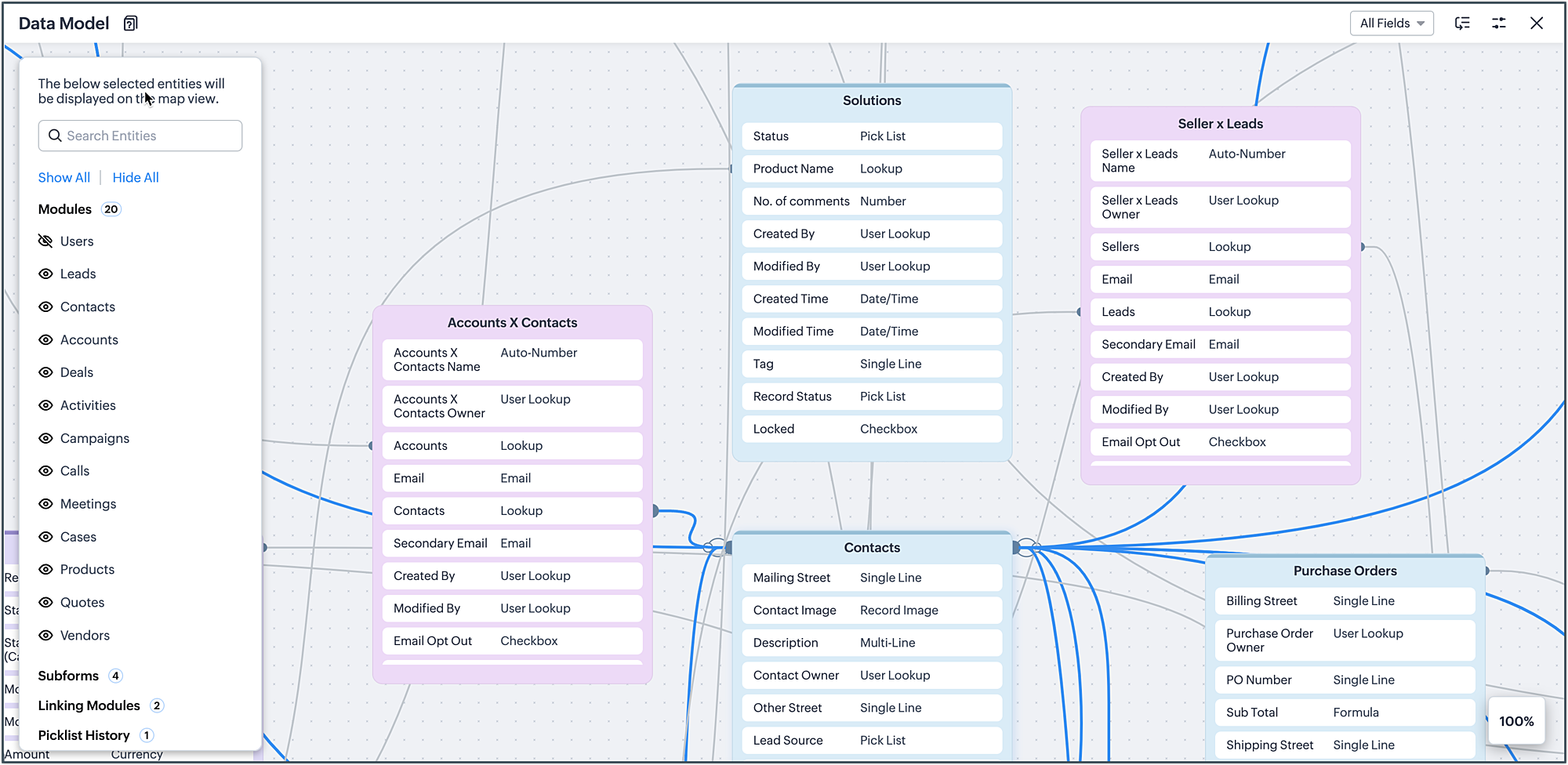
Task: Toggle visibility of the Contacts module
Action: 45,306
